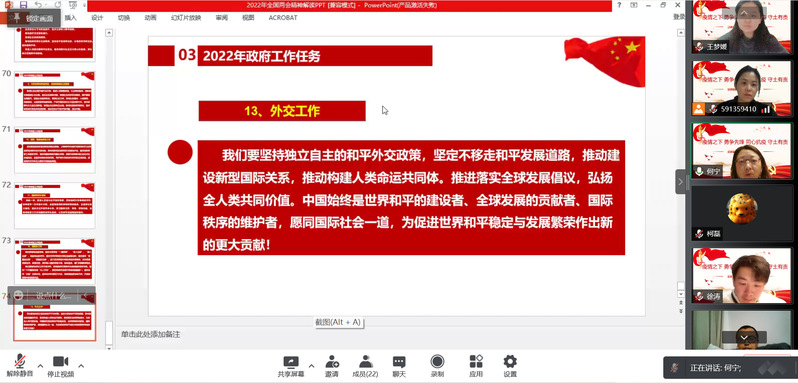Click the slide panel vertical scrollbar
798x383 pixels.
[109, 188]
